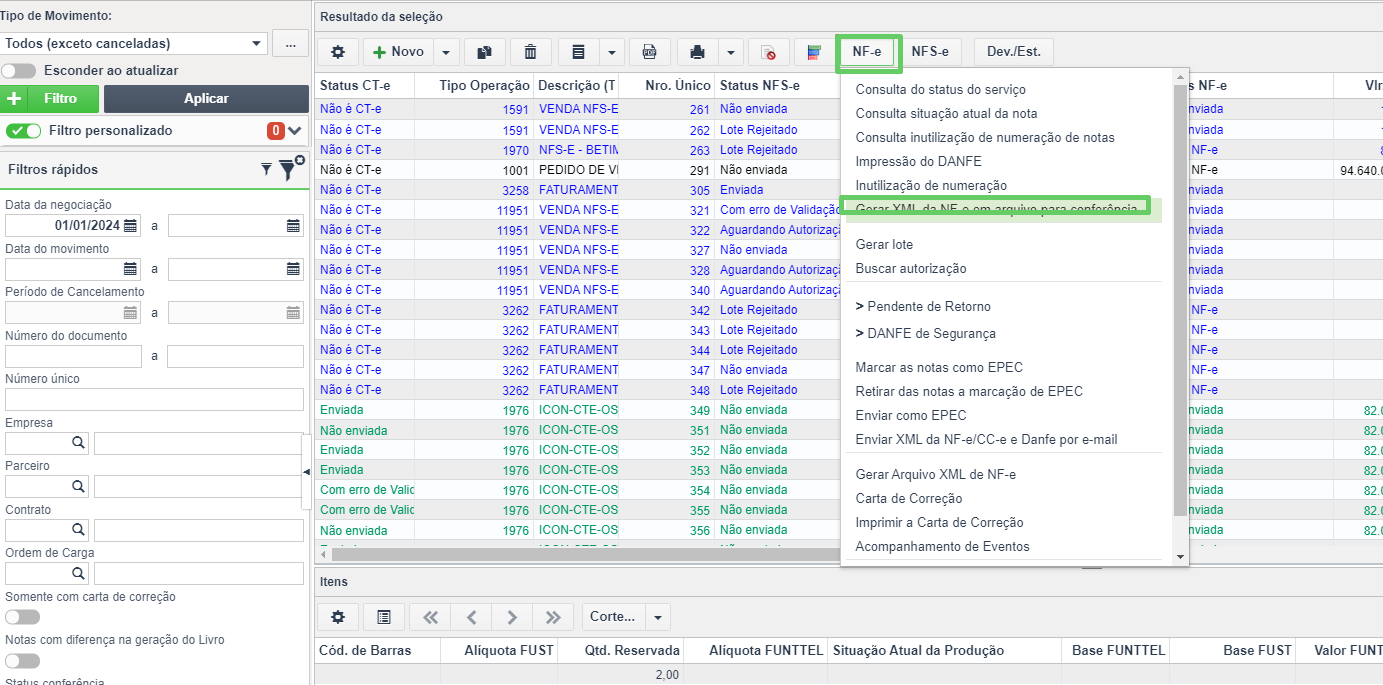Click the small funnel icon in Filtros rápidos
1383x685 pixels.
266,170
